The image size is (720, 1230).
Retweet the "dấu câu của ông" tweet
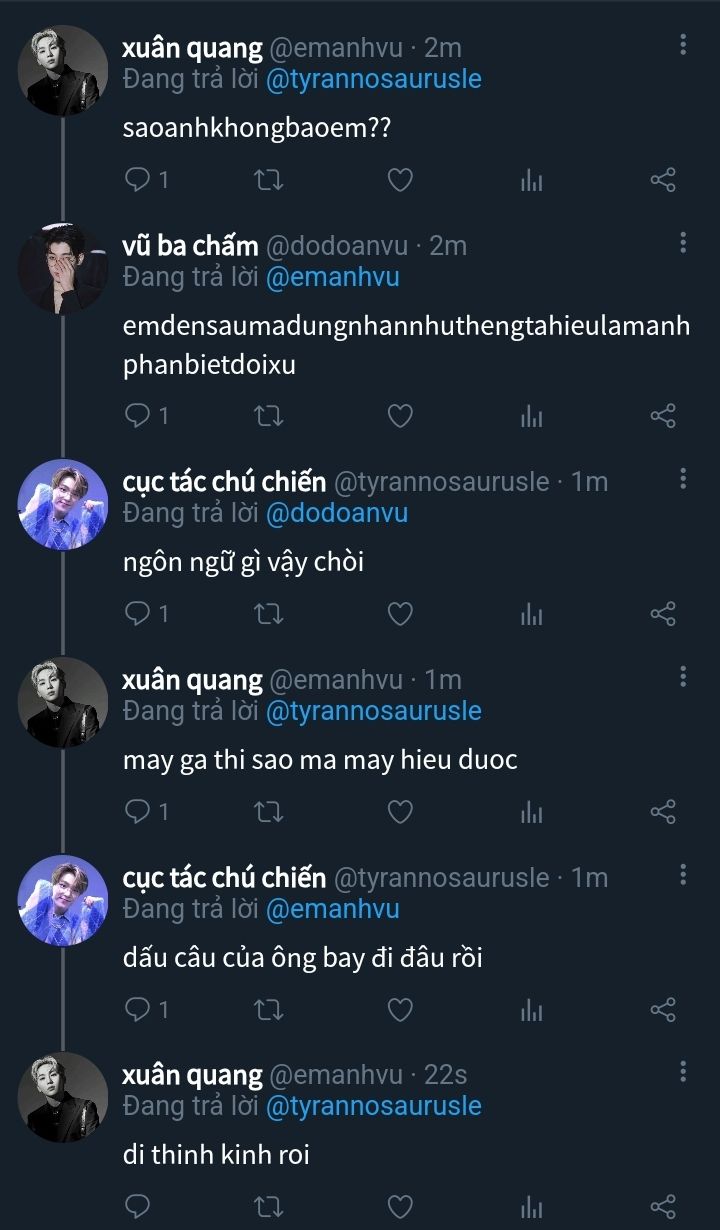269,1009
